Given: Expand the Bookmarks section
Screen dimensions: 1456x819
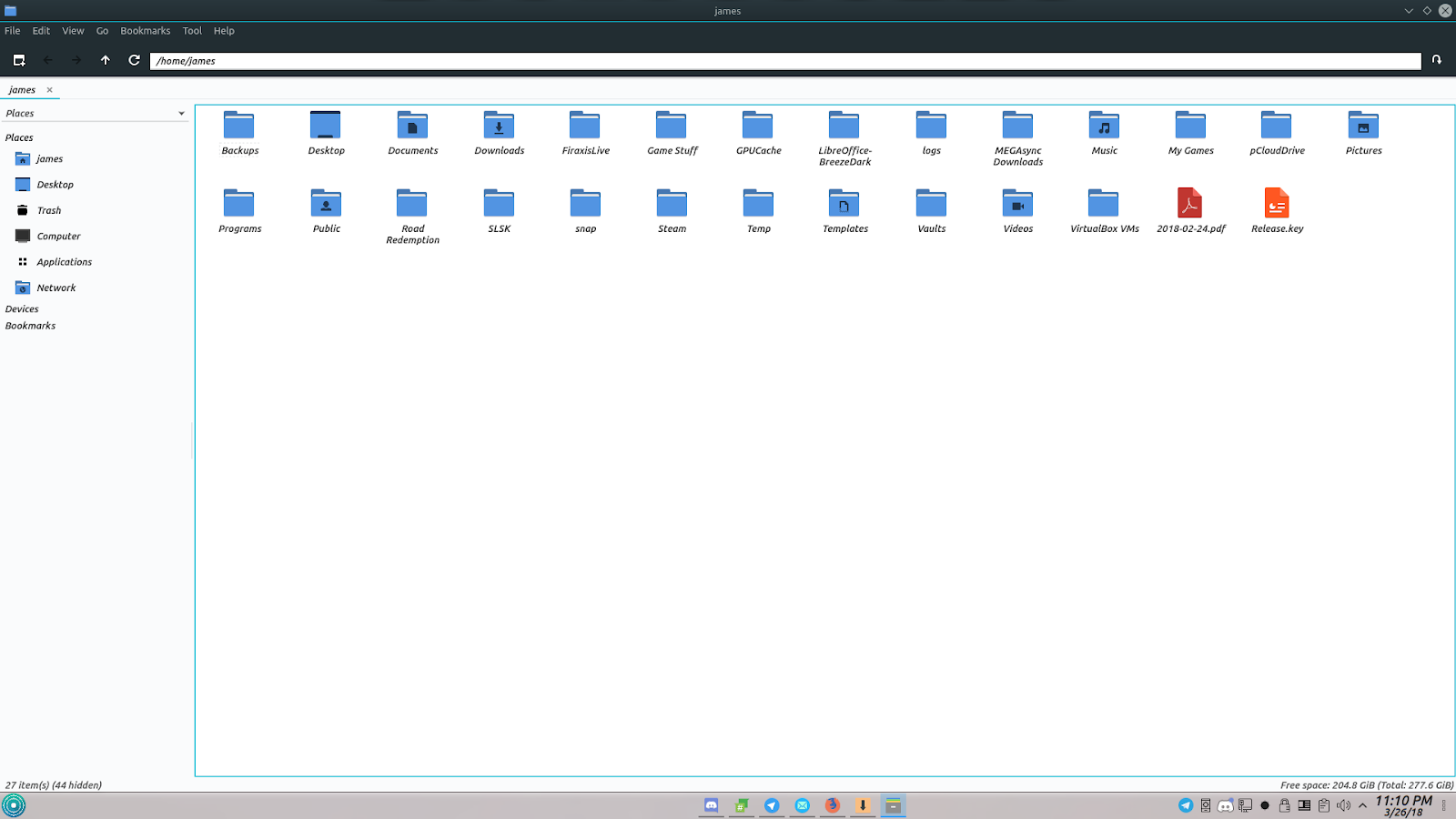Looking at the screenshot, I should (30, 325).
